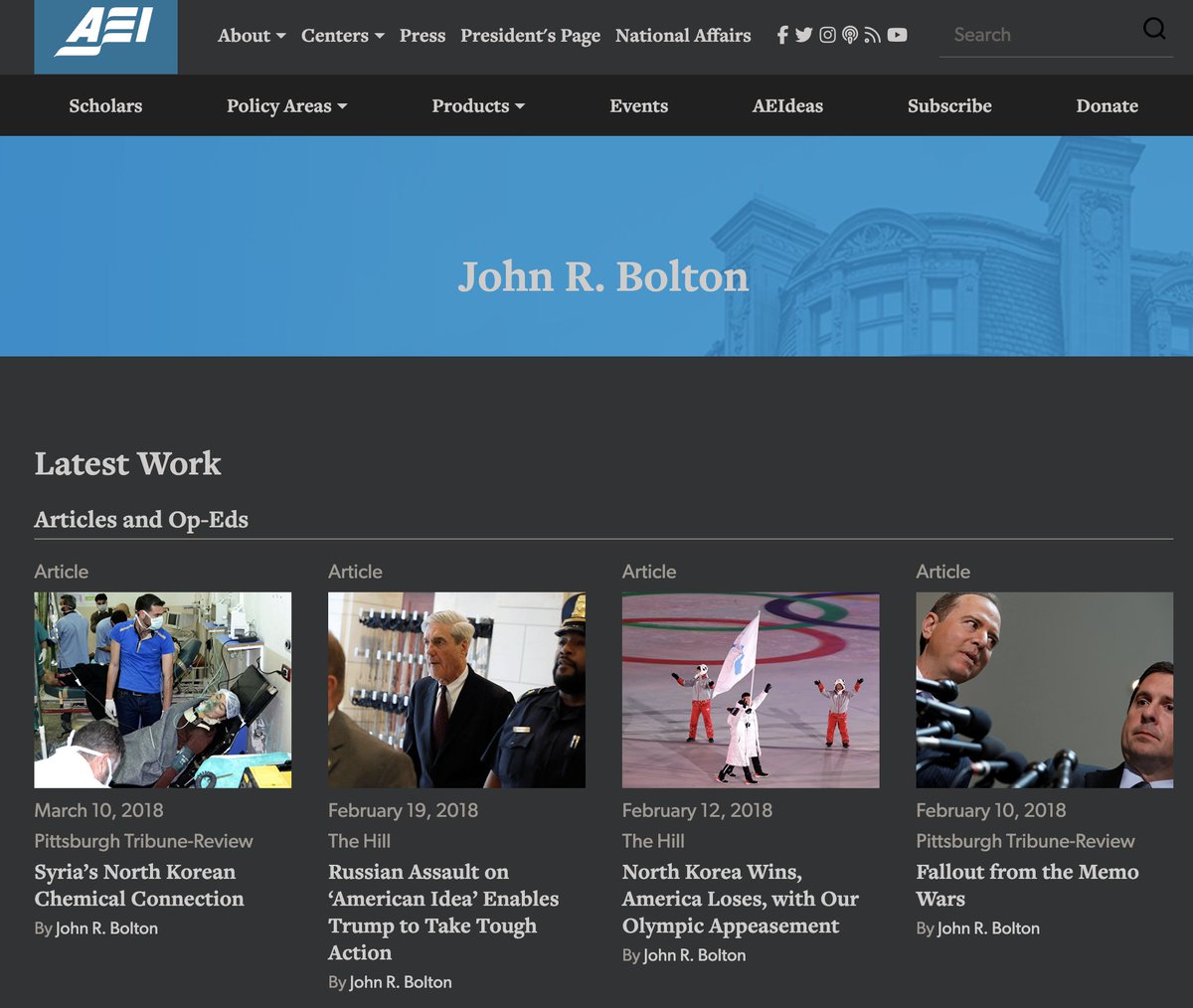
Task: Open the President's Page link
Action: pos(530,36)
